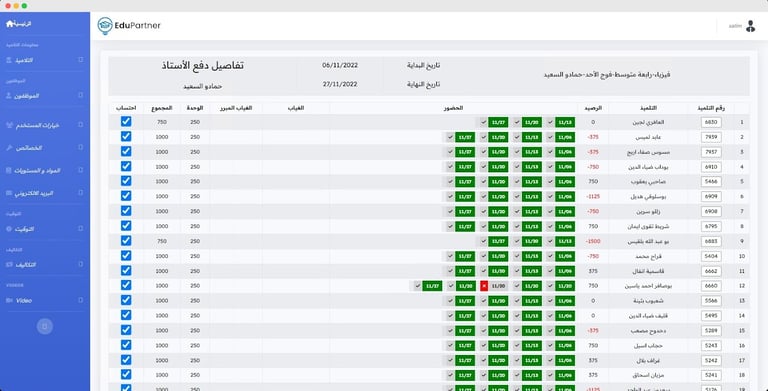768x391 pixels.
Task: Uncheck احتساب checkbox for student 6830
Action: [x=126, y=121]
